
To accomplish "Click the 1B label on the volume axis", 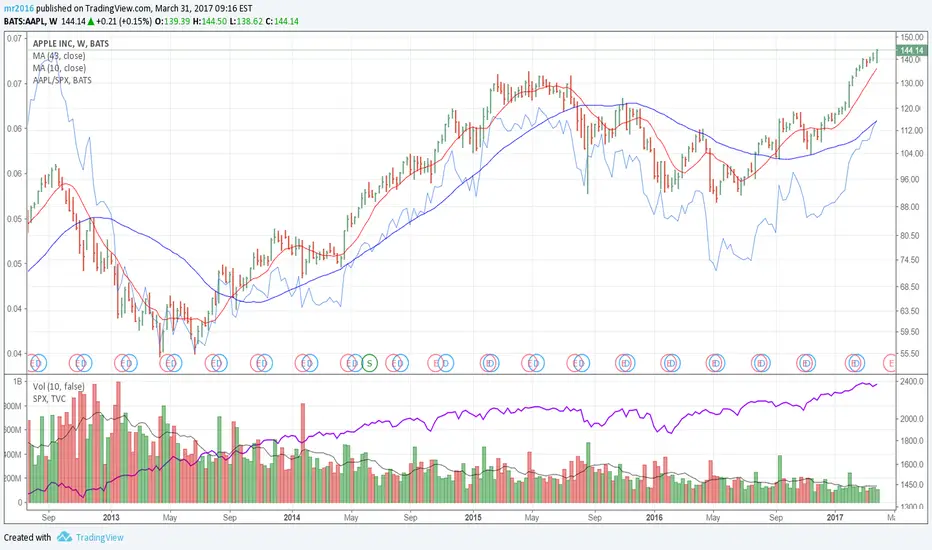I will tap(17, 382).
